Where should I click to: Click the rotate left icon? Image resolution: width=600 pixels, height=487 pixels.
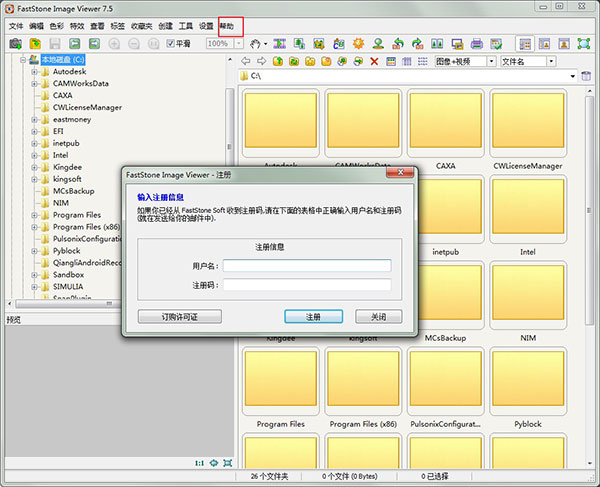point(397,44)
